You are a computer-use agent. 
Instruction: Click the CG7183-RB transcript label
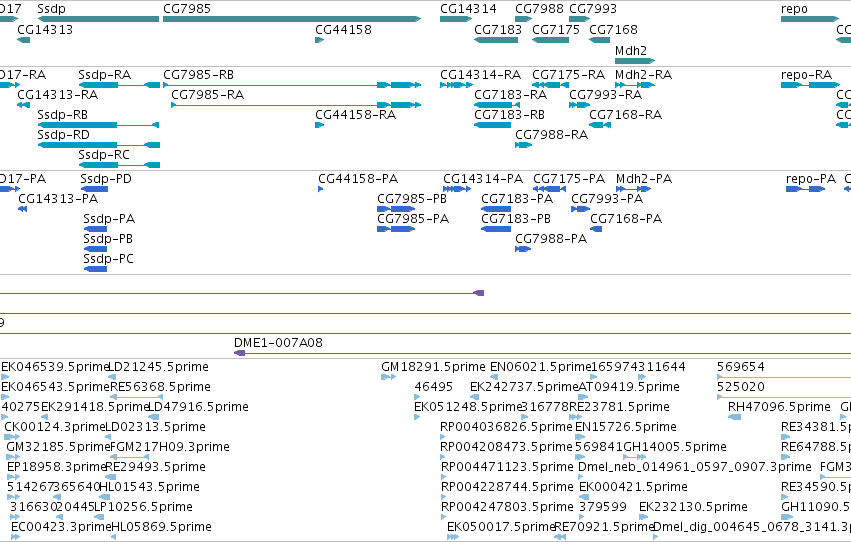pyautogui.click(x=510, y=114)
